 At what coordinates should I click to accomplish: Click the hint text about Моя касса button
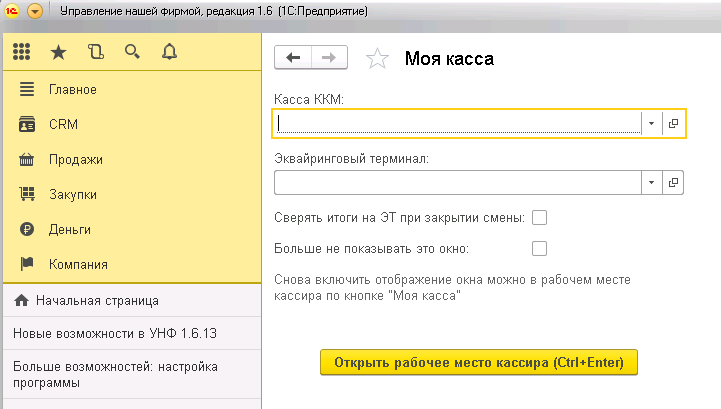tap(452, 288)
